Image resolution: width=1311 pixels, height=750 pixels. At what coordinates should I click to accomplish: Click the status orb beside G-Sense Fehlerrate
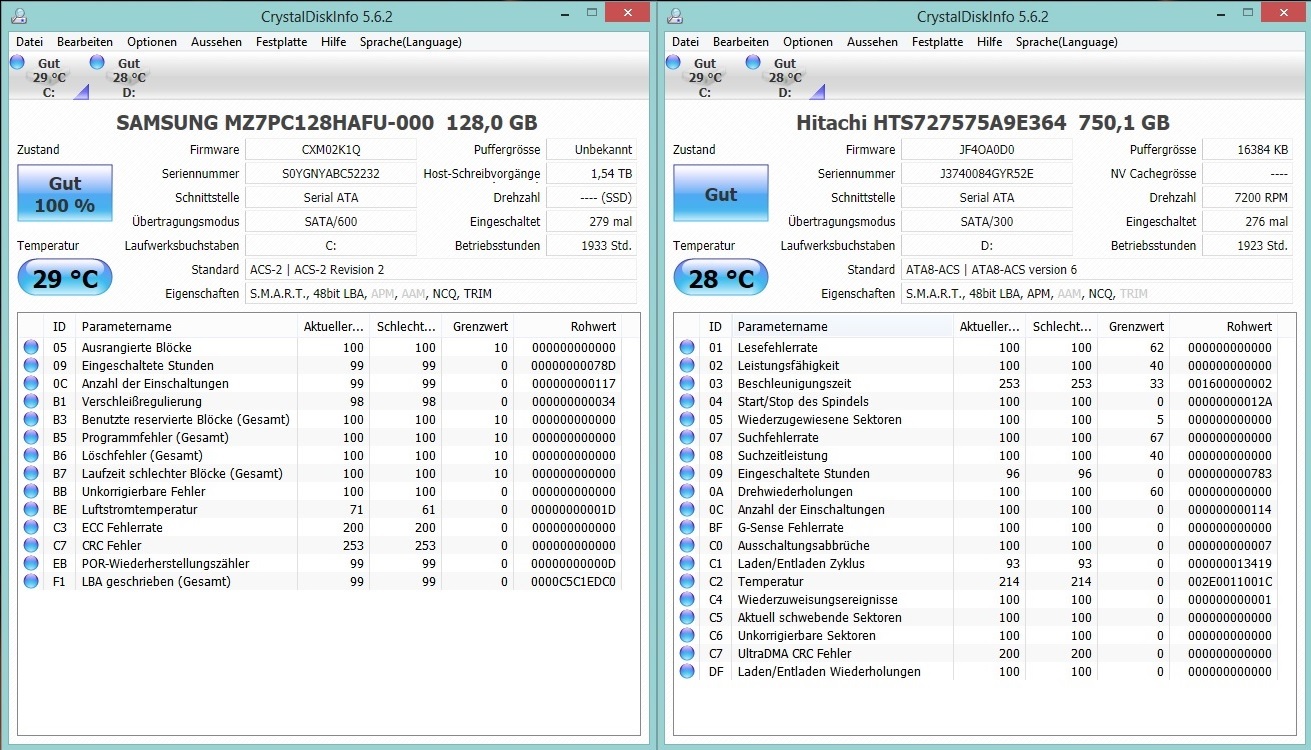coord(687,528)
